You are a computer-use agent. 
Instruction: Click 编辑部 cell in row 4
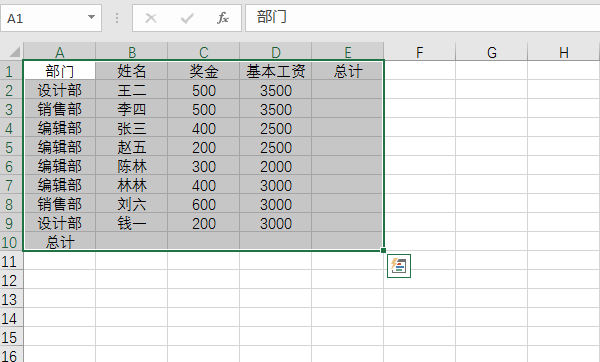pyautogui.click(x=59, y=127)
